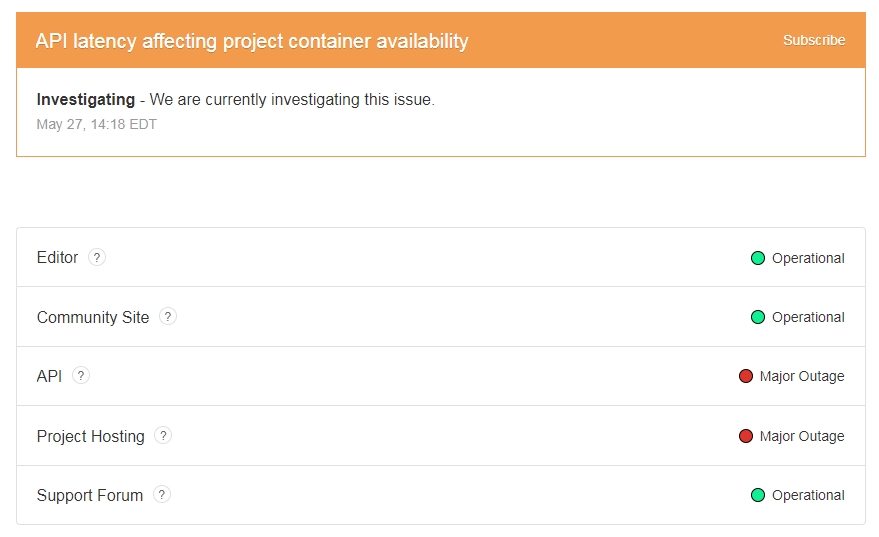The image size is (879, 537).
Task: Click the Project Hosting component name
Action: (90, 436)
